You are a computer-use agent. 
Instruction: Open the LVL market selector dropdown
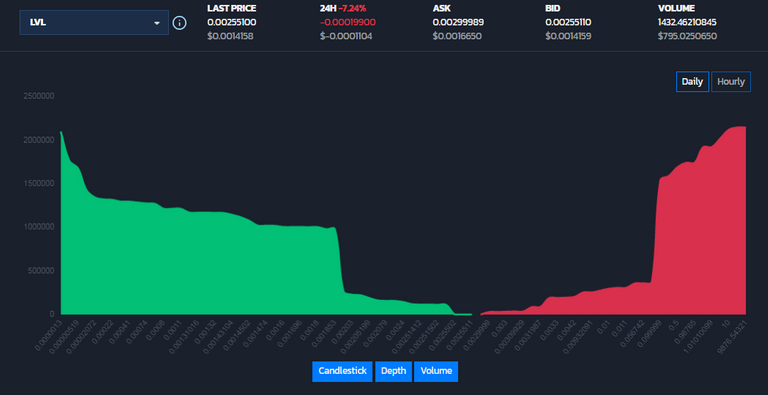point(94,23)
